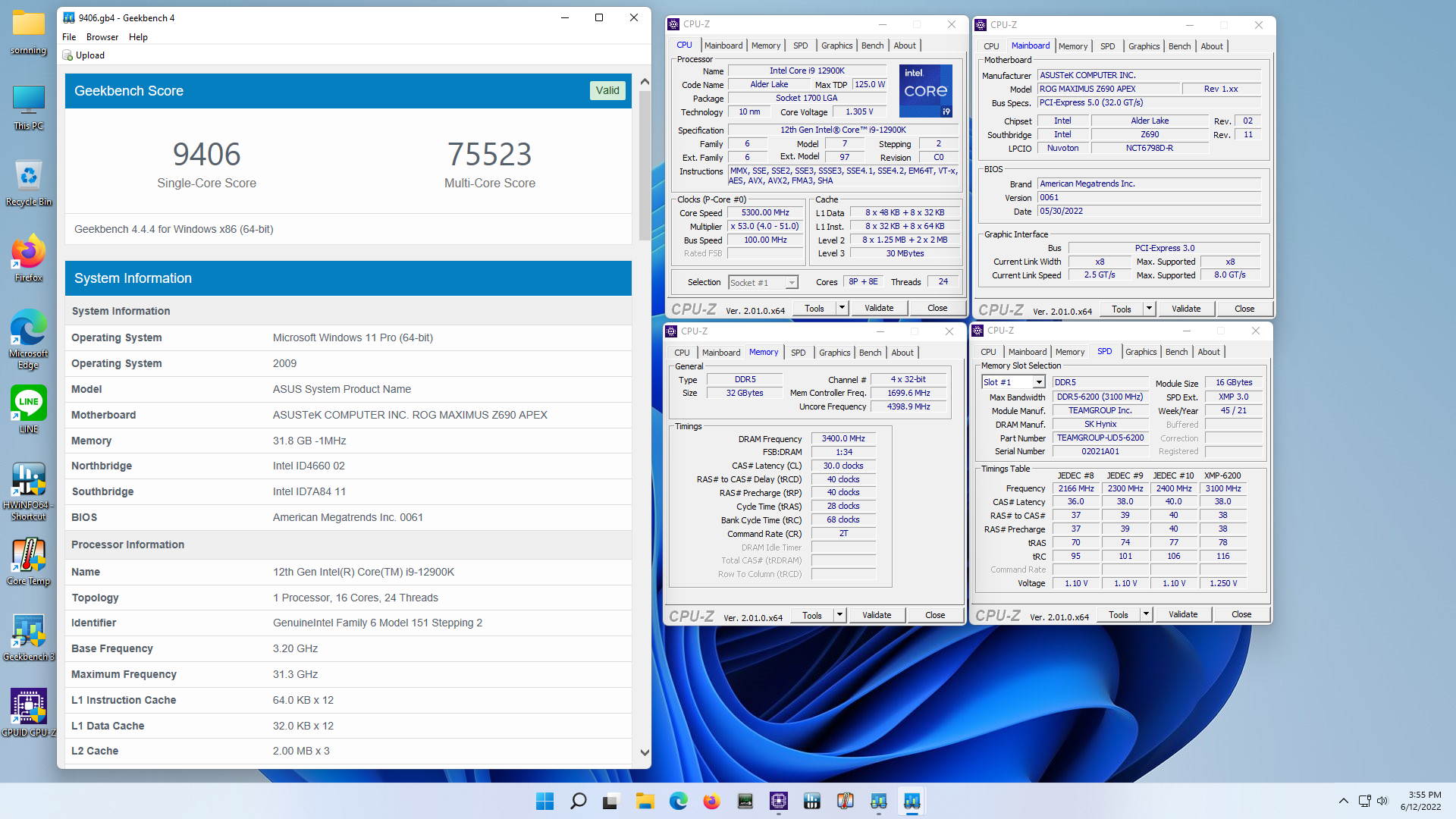Switch to About tab in SPD window
Viewport: 1456px width, 819px height.
pyautogui.click(x=1209, y=352)
